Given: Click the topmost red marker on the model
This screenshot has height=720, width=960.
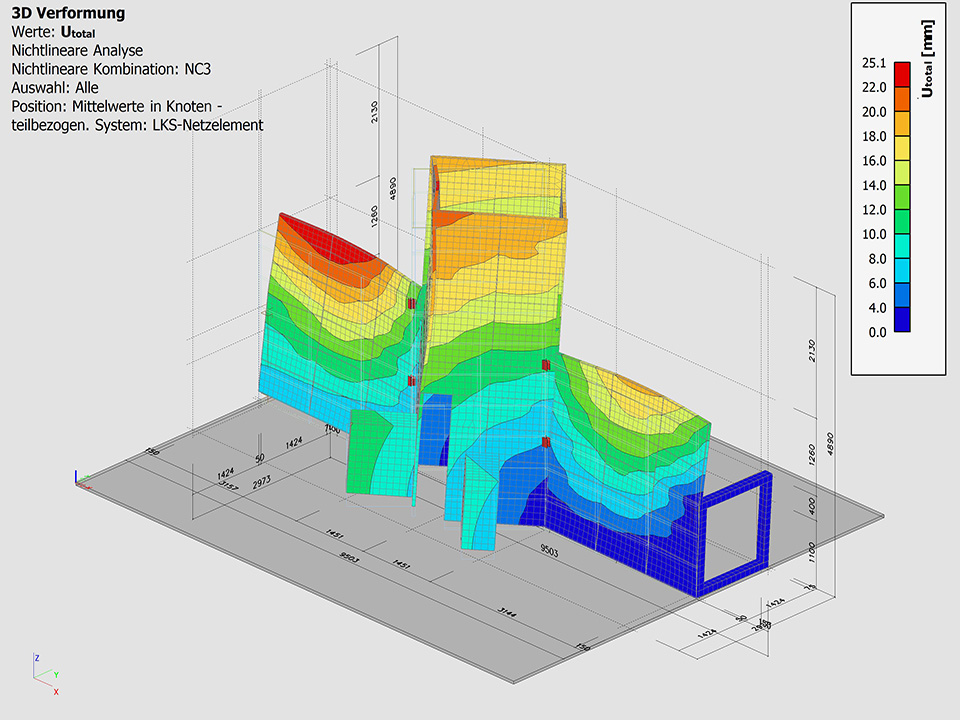Looking at the screenshot, I should click(x=411, y=303).
